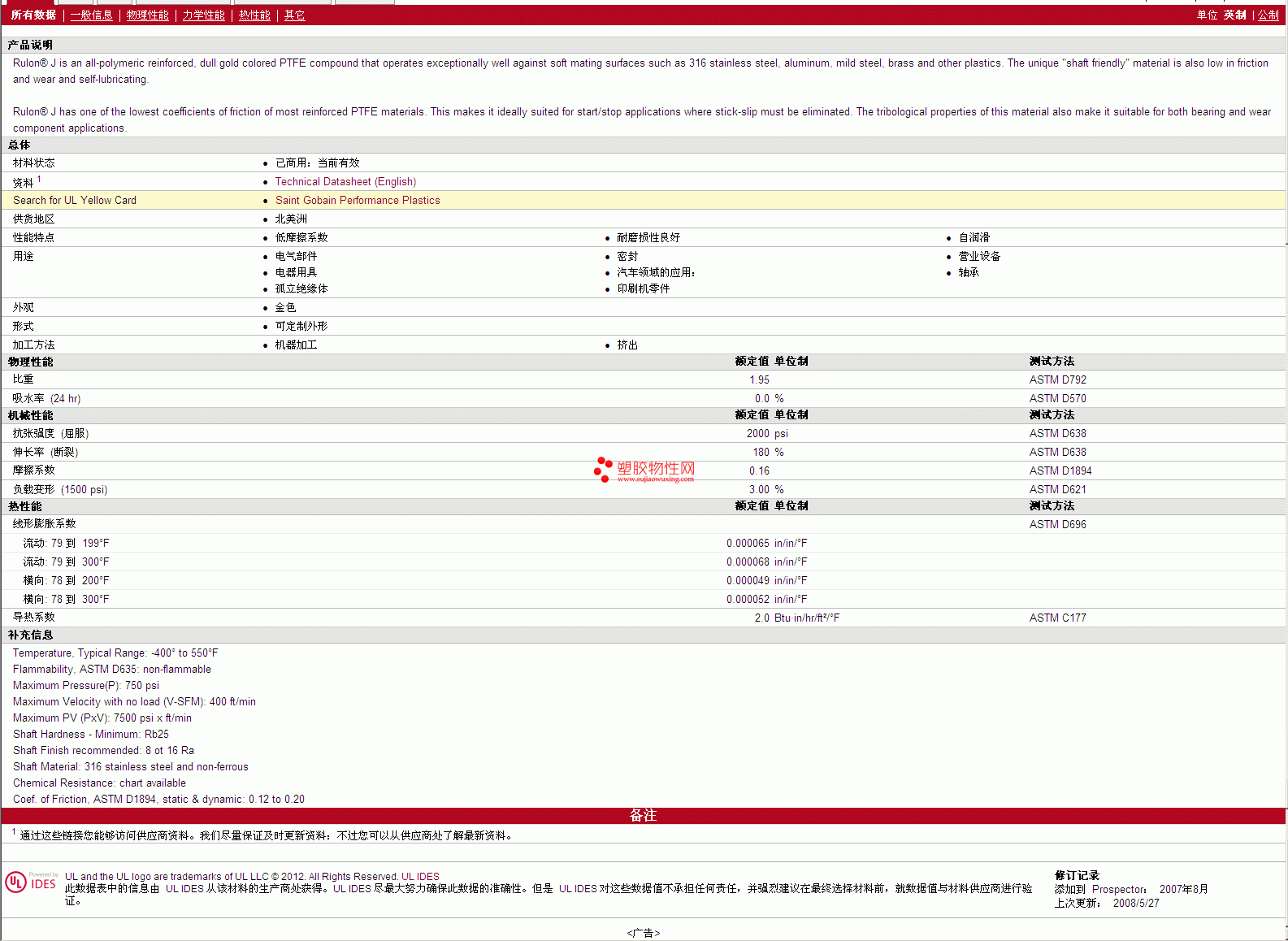Click the 备注 red section bar

click(643, 815)
